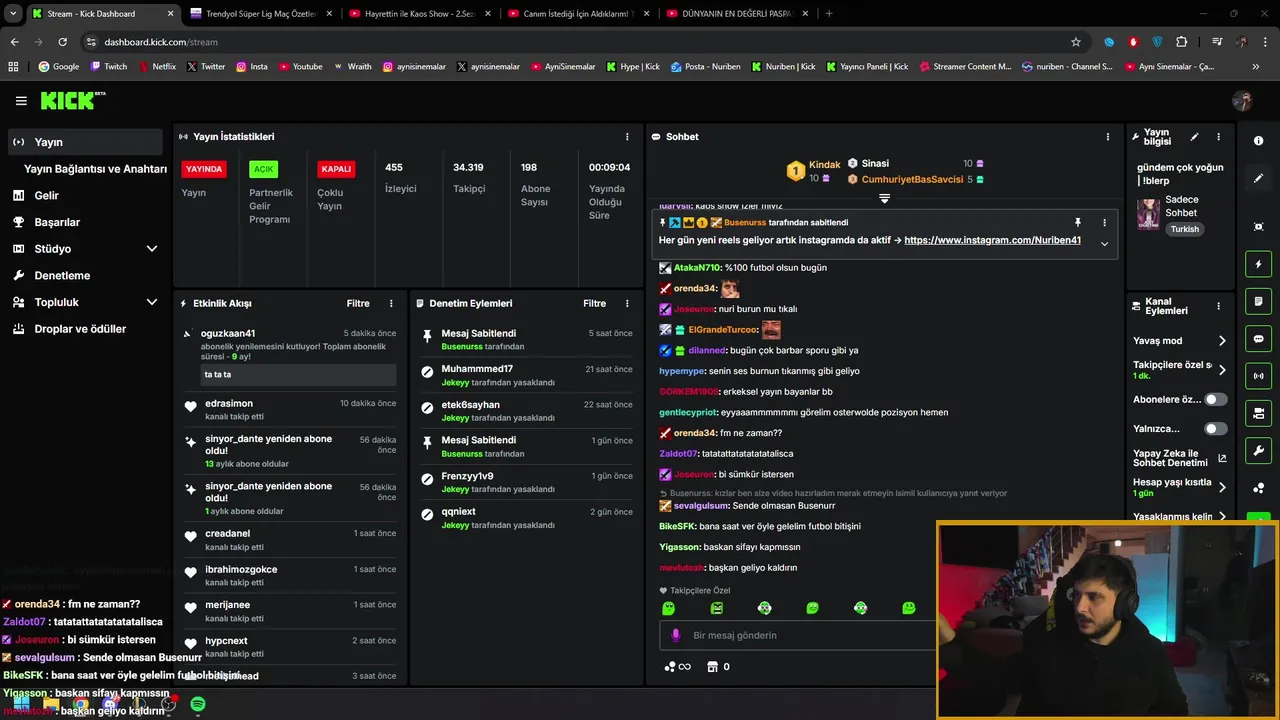The width and height of the screenshot is (1280, 720).
Task: Expand the Topluluk sidebar section
Action: click(152, 302)
